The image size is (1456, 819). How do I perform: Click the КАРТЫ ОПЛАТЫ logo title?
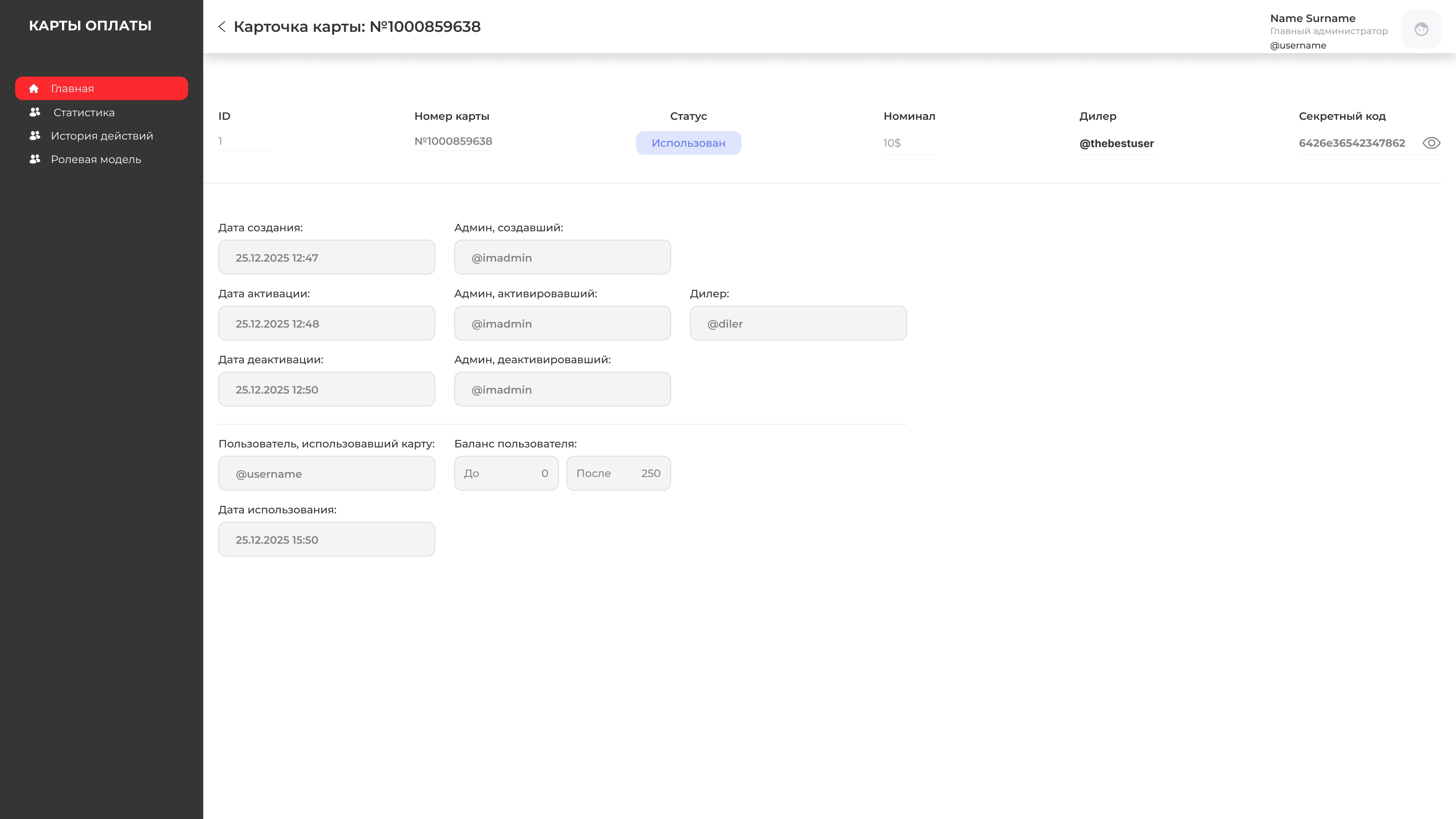pos(91,25)
